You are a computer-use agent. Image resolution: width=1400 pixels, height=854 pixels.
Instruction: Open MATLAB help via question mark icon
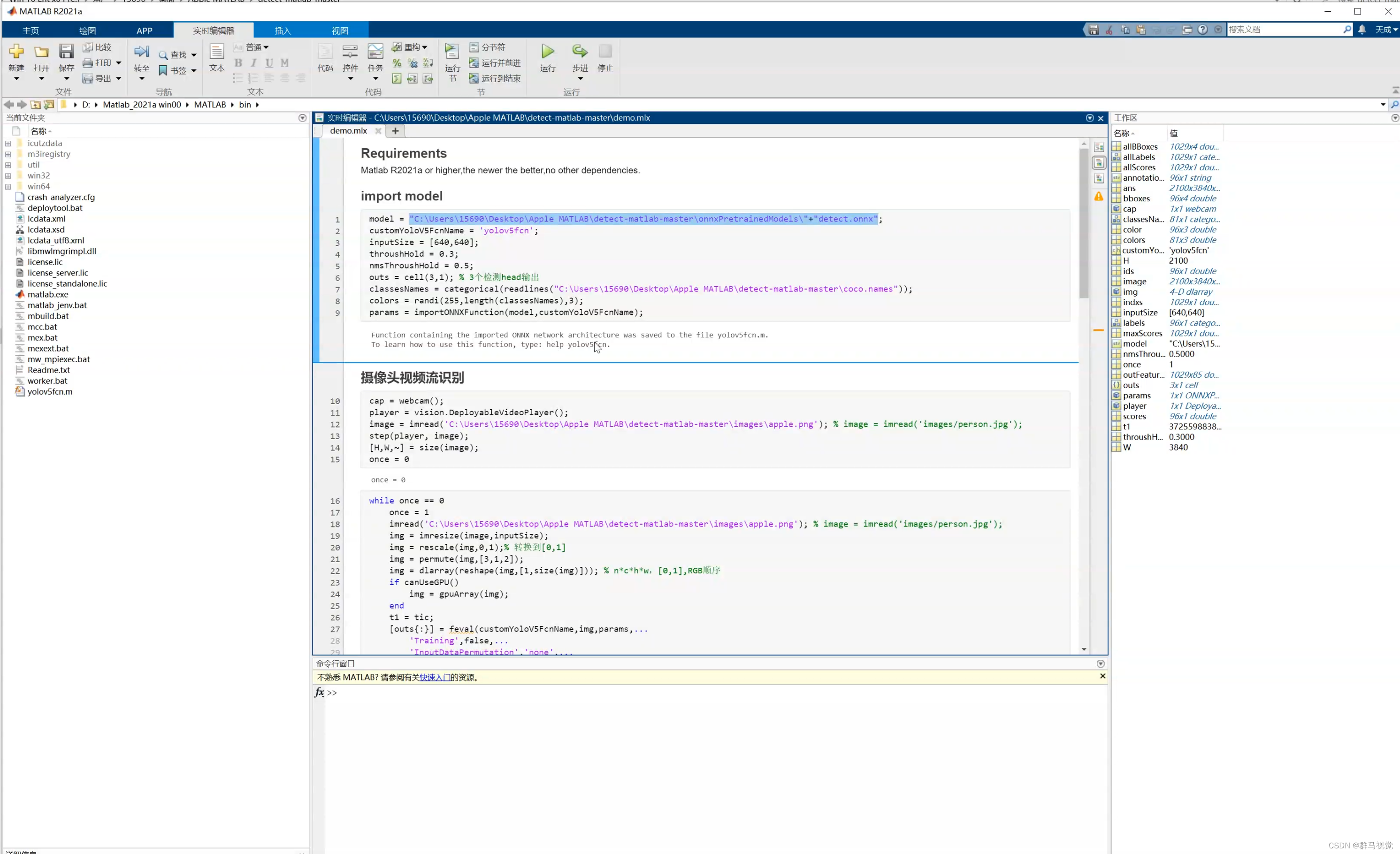1203,29
